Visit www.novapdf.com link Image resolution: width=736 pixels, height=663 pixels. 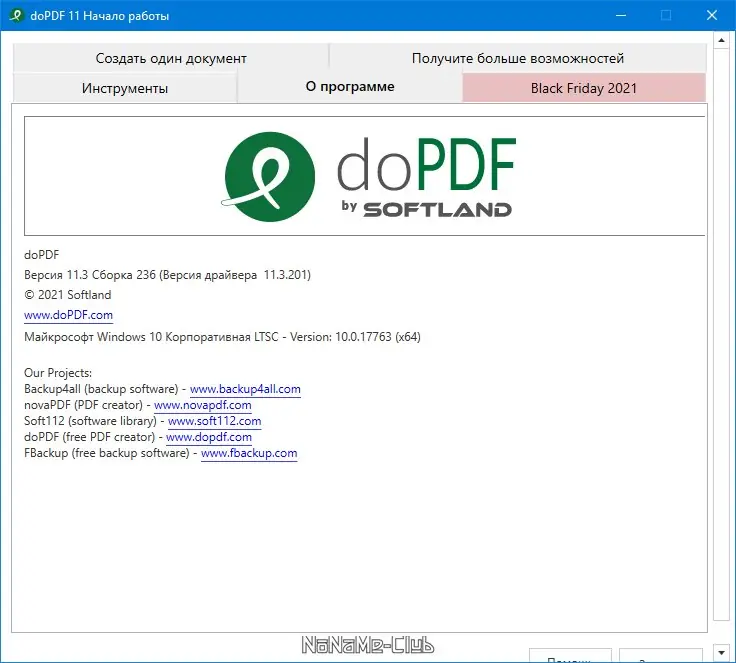coord(203,405)
